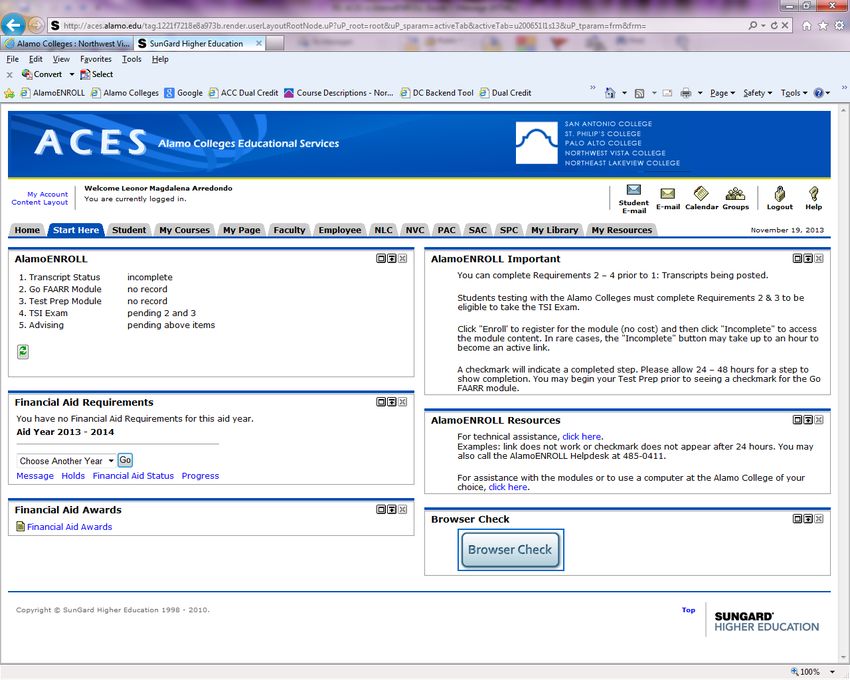Open the File menu
Viewport: 850px width, 680px height.
[x=12, y=59]
